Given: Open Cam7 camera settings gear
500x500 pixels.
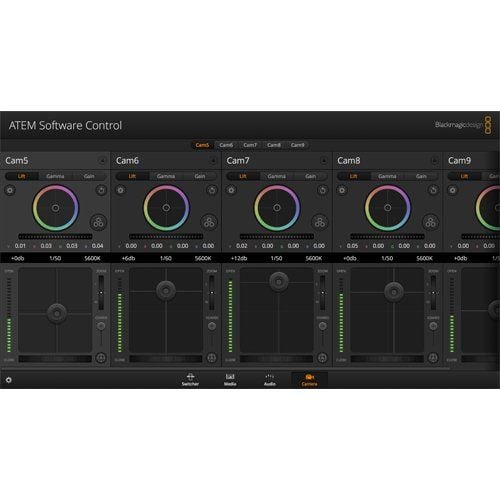Looking at the screenshot, I should click(231, 190).
